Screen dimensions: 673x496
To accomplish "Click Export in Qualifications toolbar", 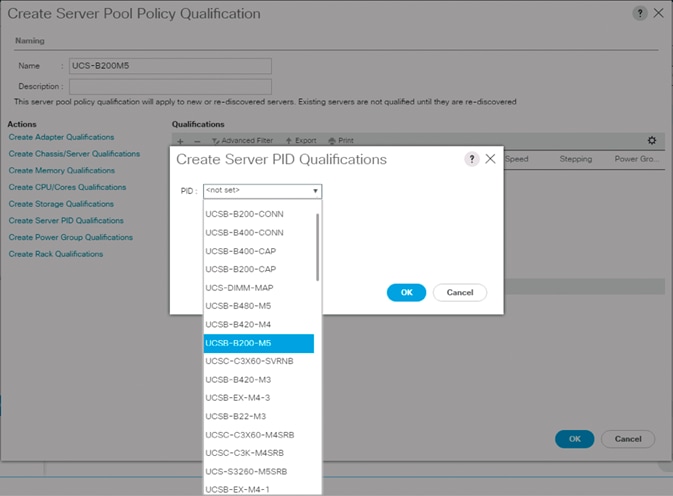I will (x=301, y=140).
